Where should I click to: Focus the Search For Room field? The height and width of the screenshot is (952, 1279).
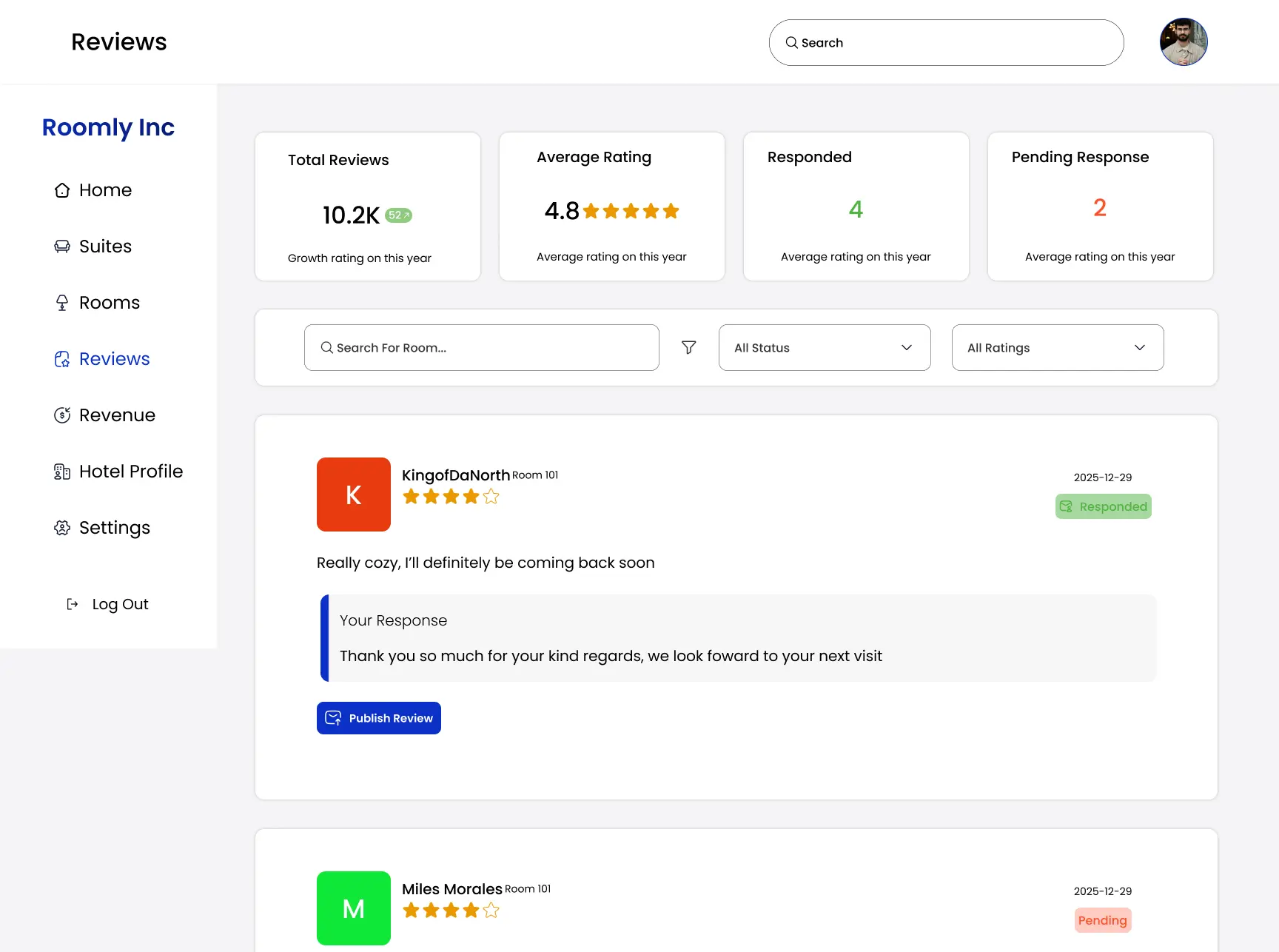(481, 347)
